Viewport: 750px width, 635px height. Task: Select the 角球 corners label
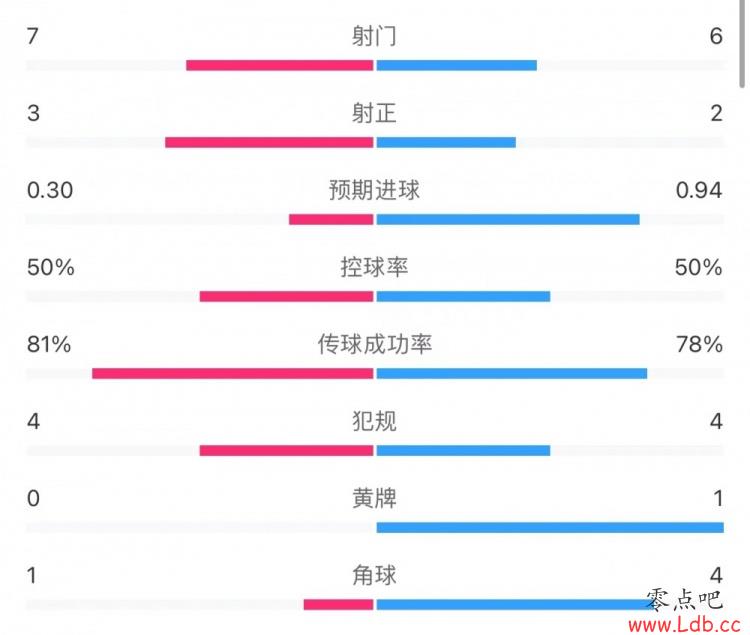(x=374, y=575)
